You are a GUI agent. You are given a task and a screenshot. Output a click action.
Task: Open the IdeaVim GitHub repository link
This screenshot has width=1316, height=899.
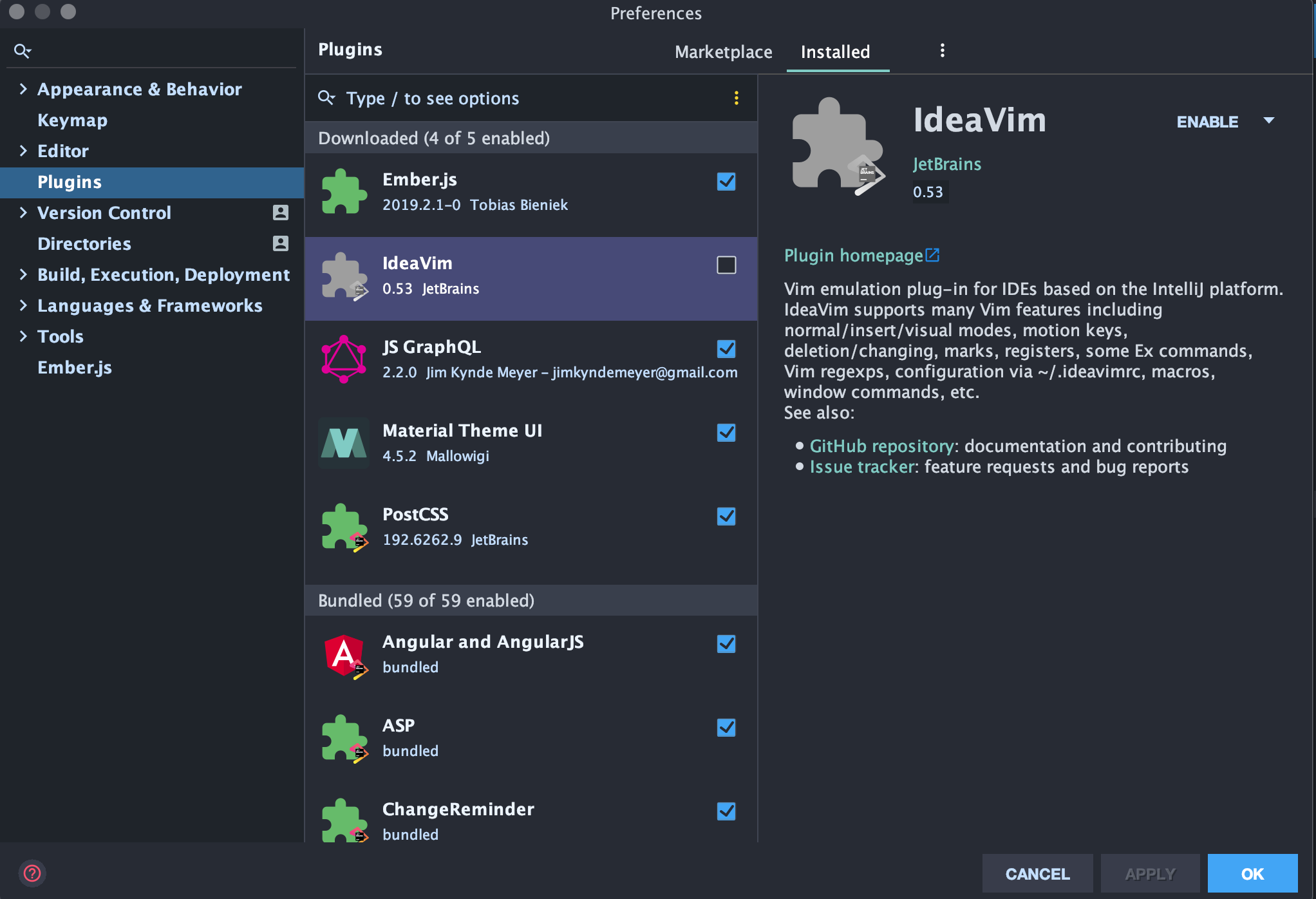pyautogui.click(x=881, y=446)
